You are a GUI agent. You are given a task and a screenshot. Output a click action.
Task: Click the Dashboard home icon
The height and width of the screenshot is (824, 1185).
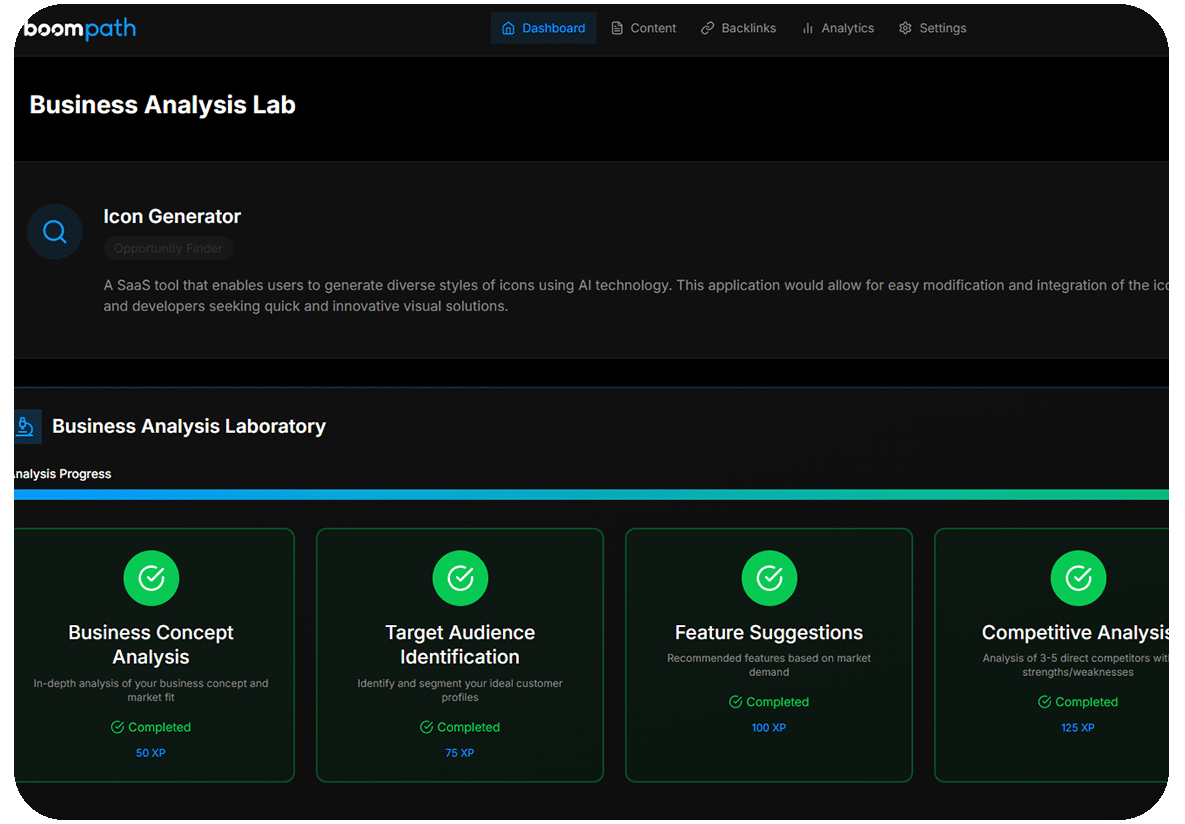point(508,28)
